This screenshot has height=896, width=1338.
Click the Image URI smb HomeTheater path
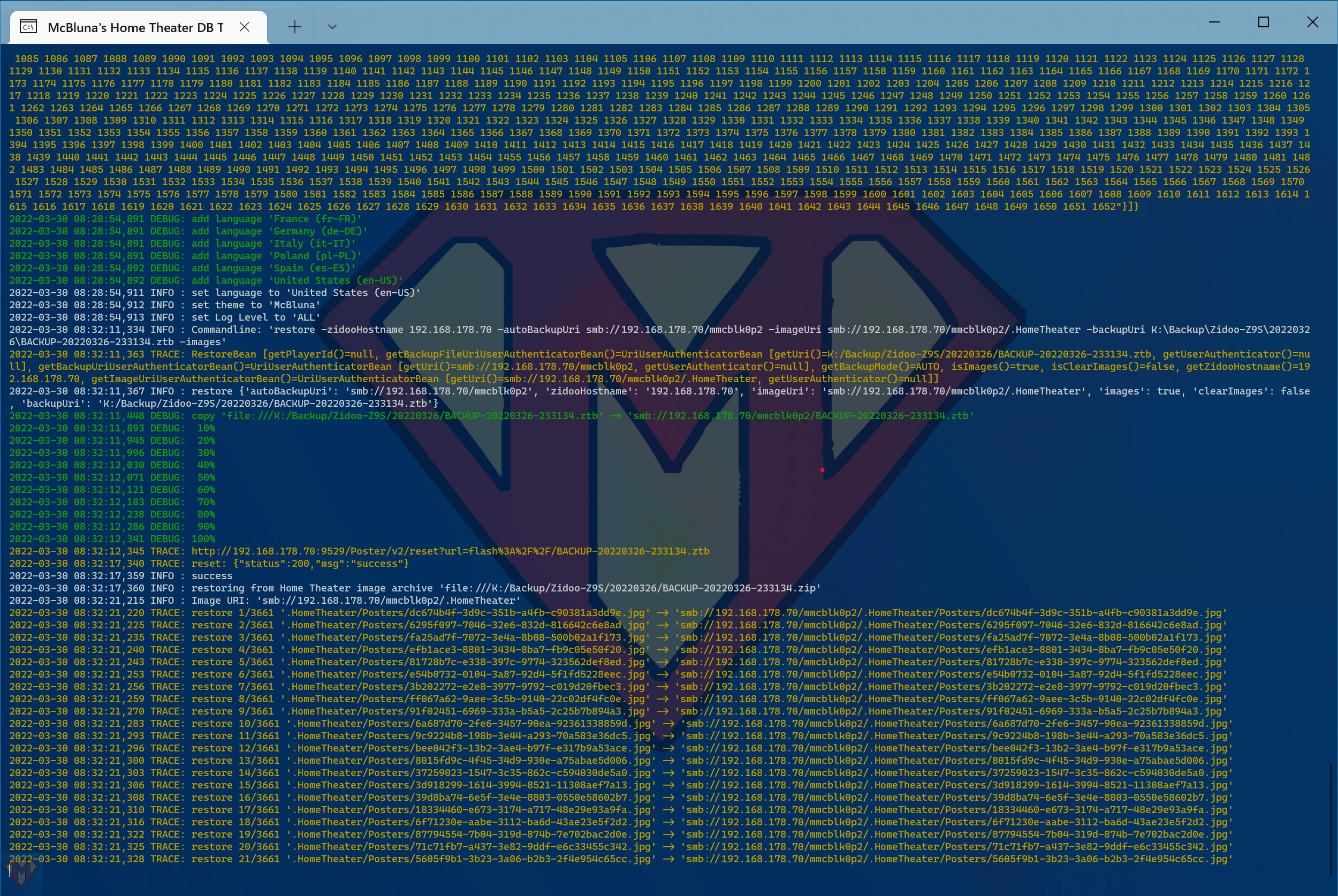coord(389,601)
